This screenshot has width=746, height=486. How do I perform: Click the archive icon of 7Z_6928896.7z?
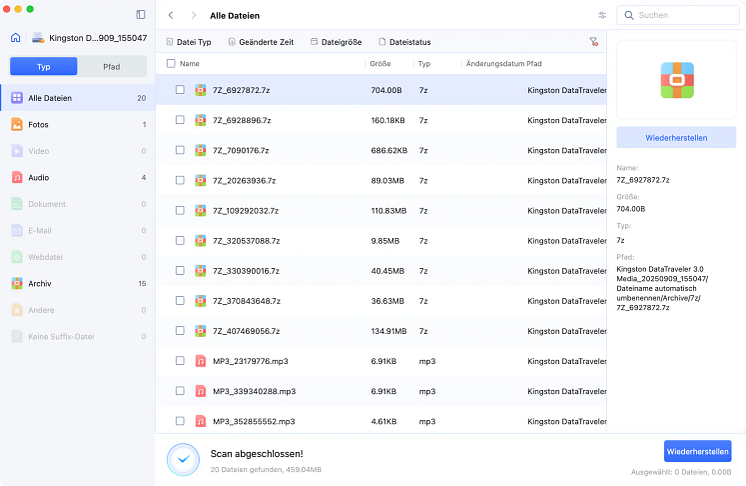coord(201,120)
